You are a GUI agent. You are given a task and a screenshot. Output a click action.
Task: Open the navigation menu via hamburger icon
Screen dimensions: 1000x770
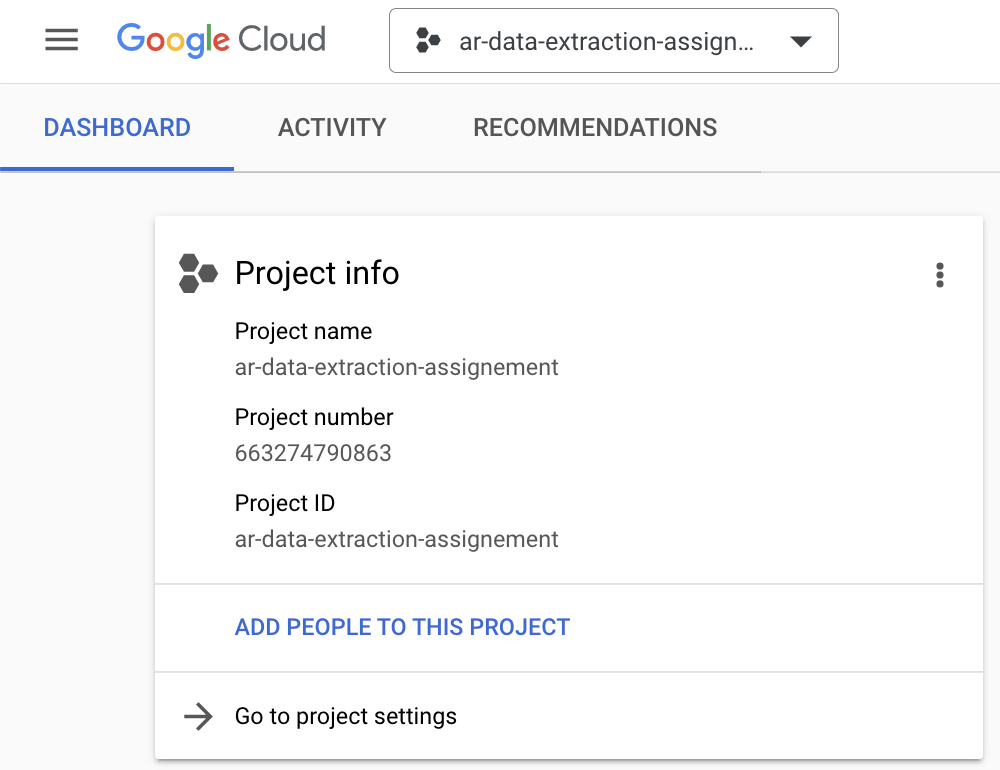coord(61,40)
